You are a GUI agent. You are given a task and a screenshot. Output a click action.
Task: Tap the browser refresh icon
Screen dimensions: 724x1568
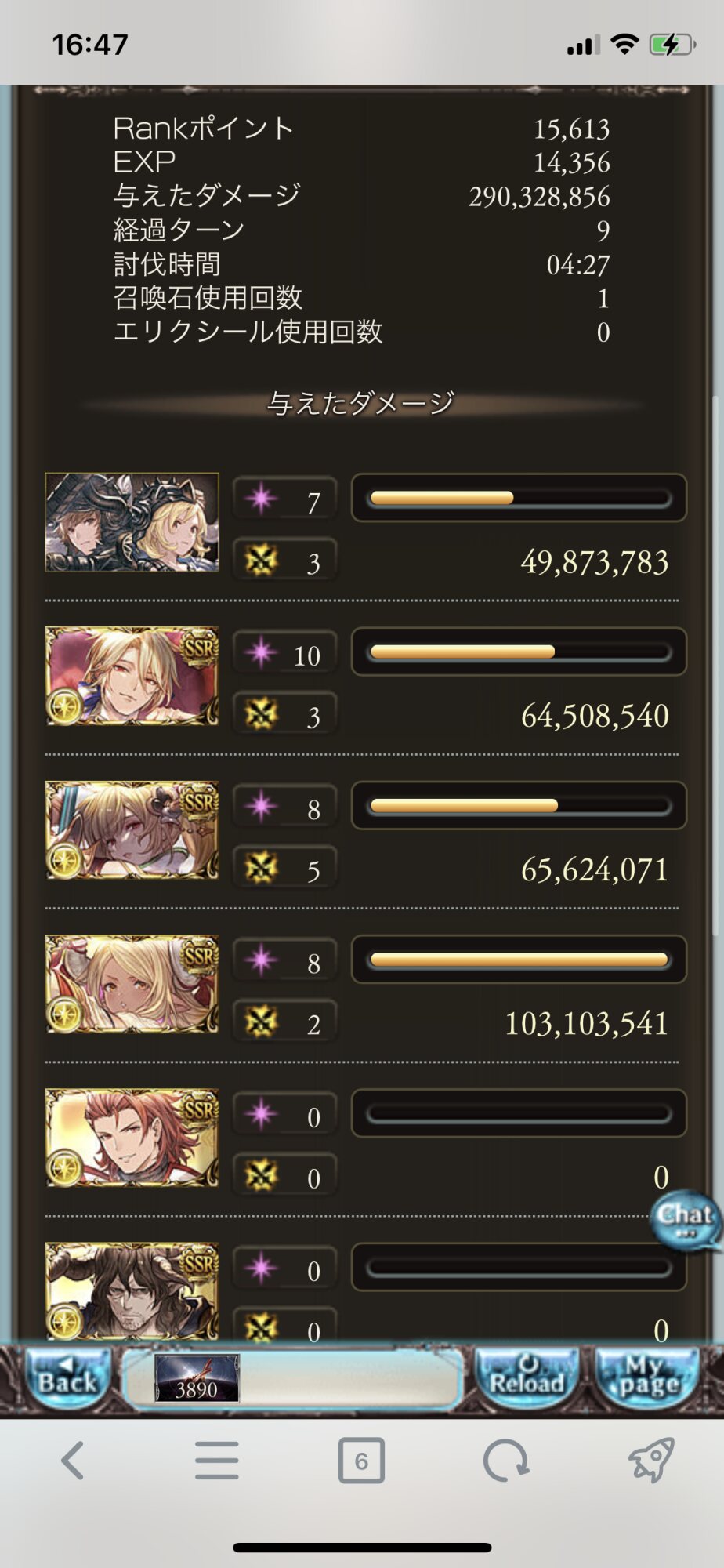tap(506, 1461)
